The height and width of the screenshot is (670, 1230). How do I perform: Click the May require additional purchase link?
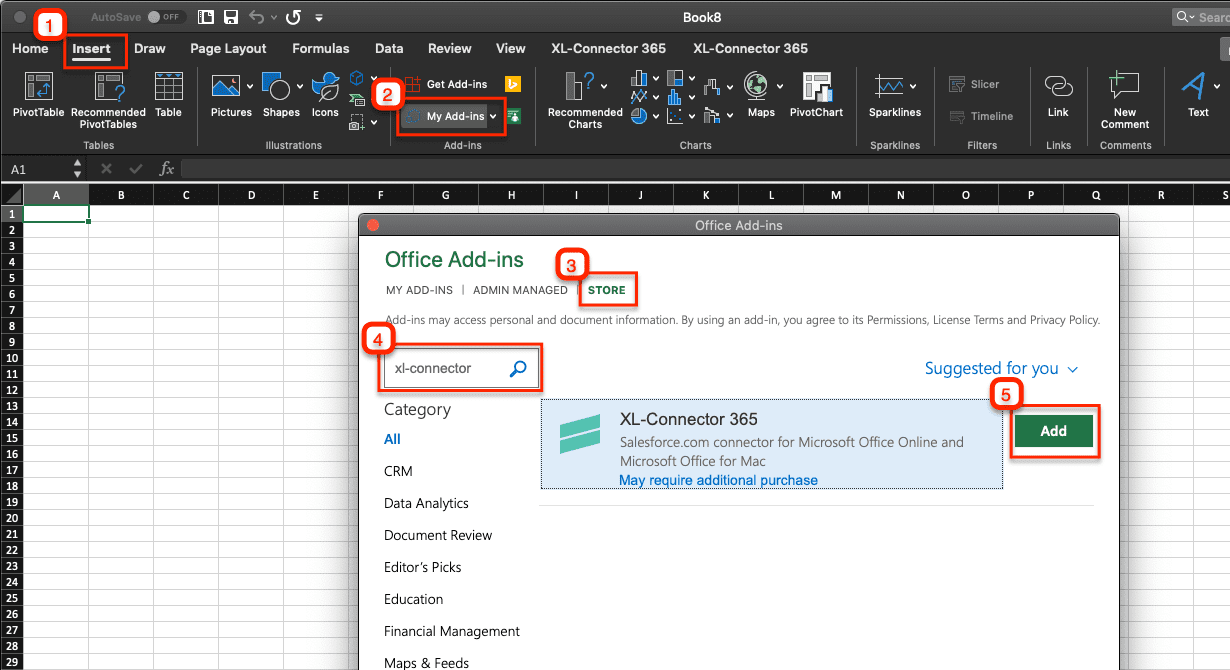718,480
